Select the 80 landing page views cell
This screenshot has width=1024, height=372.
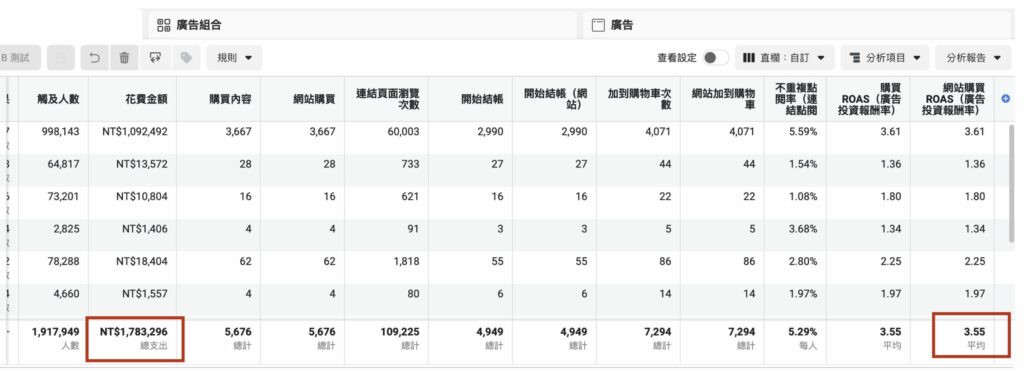(387, 301)
